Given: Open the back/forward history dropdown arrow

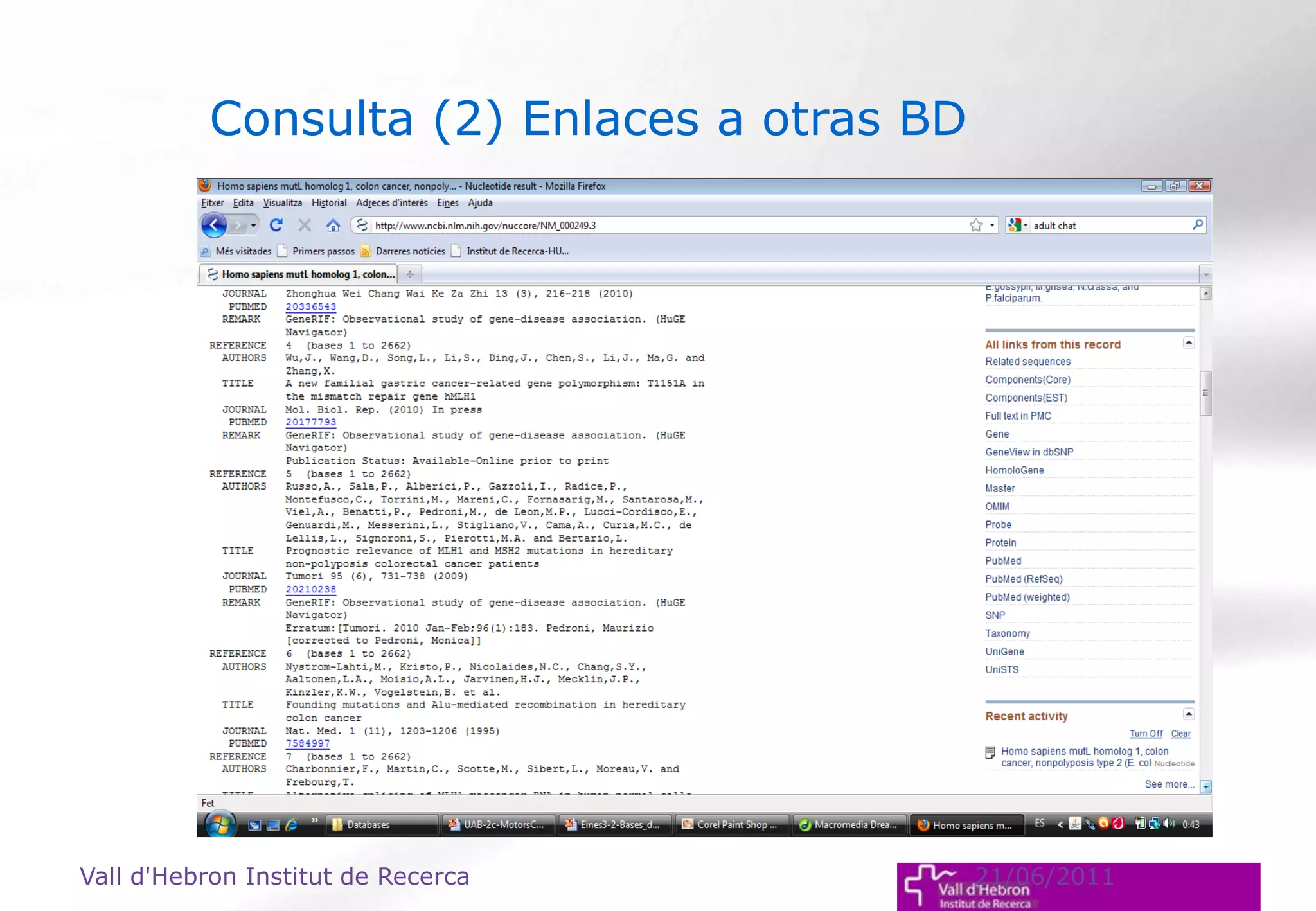Looking at the screenshot, I should point(254,226).
